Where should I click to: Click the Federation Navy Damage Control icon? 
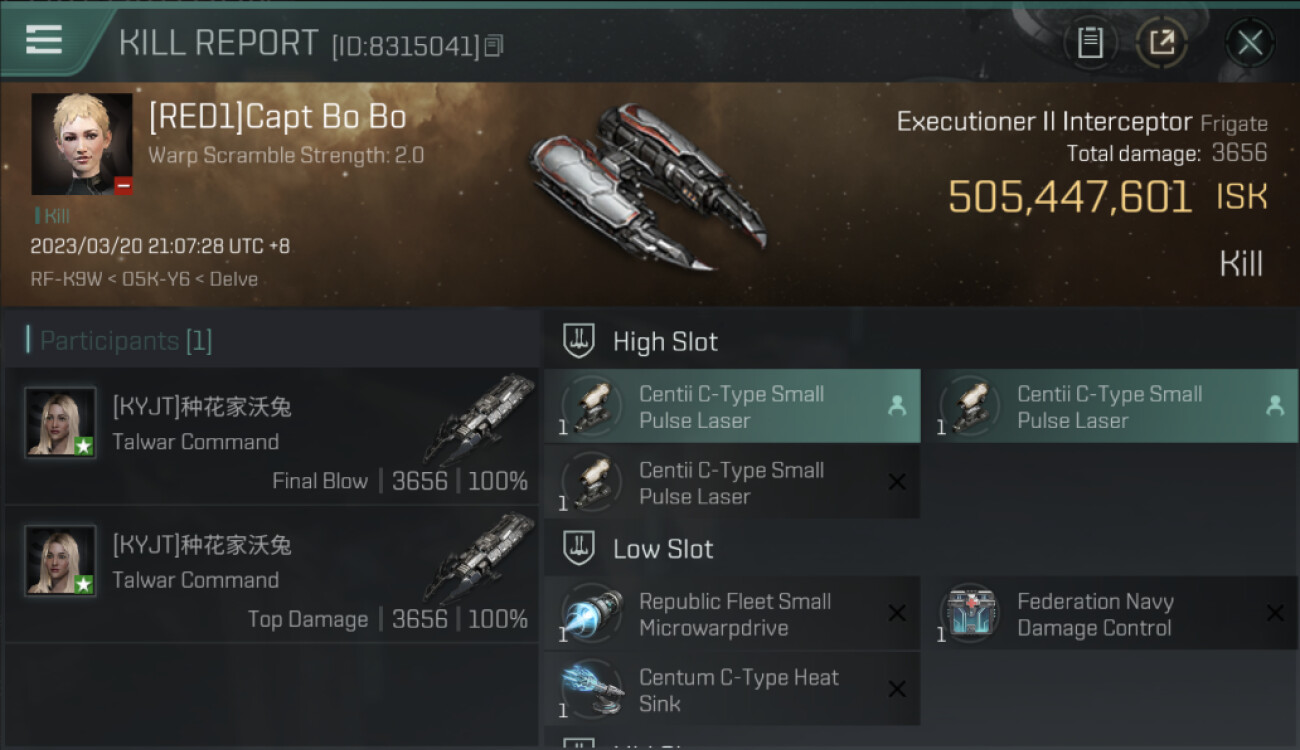(970, 613)
